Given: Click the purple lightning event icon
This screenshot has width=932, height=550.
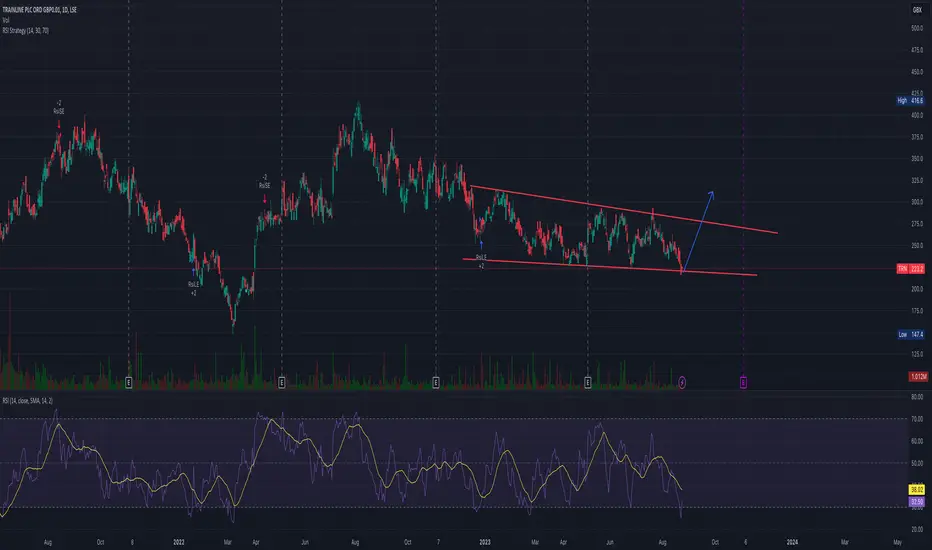Looking at the screenshot, I should (682, 382).
